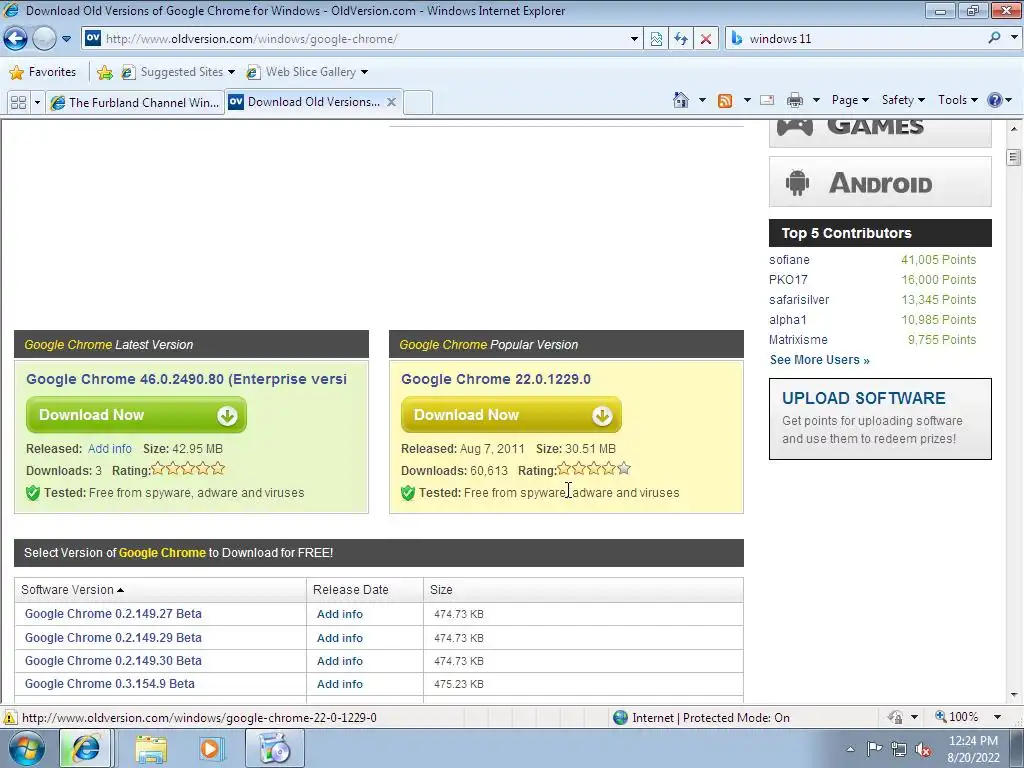Open Google Chrome 0.2.149.30 Beta link
The image size is (1024, 768).
point(113,661)
